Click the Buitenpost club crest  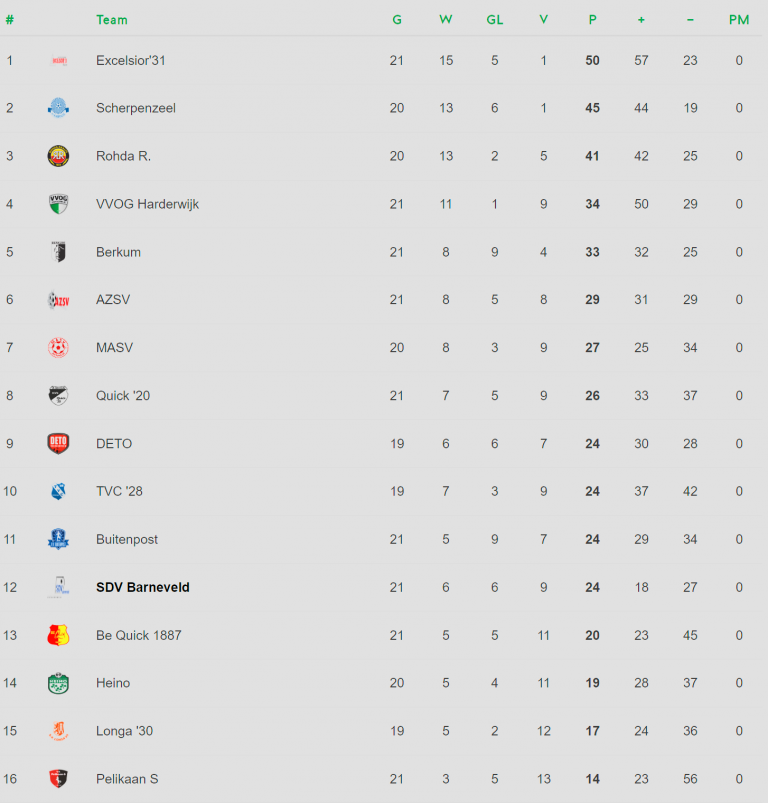coord(58,539)
